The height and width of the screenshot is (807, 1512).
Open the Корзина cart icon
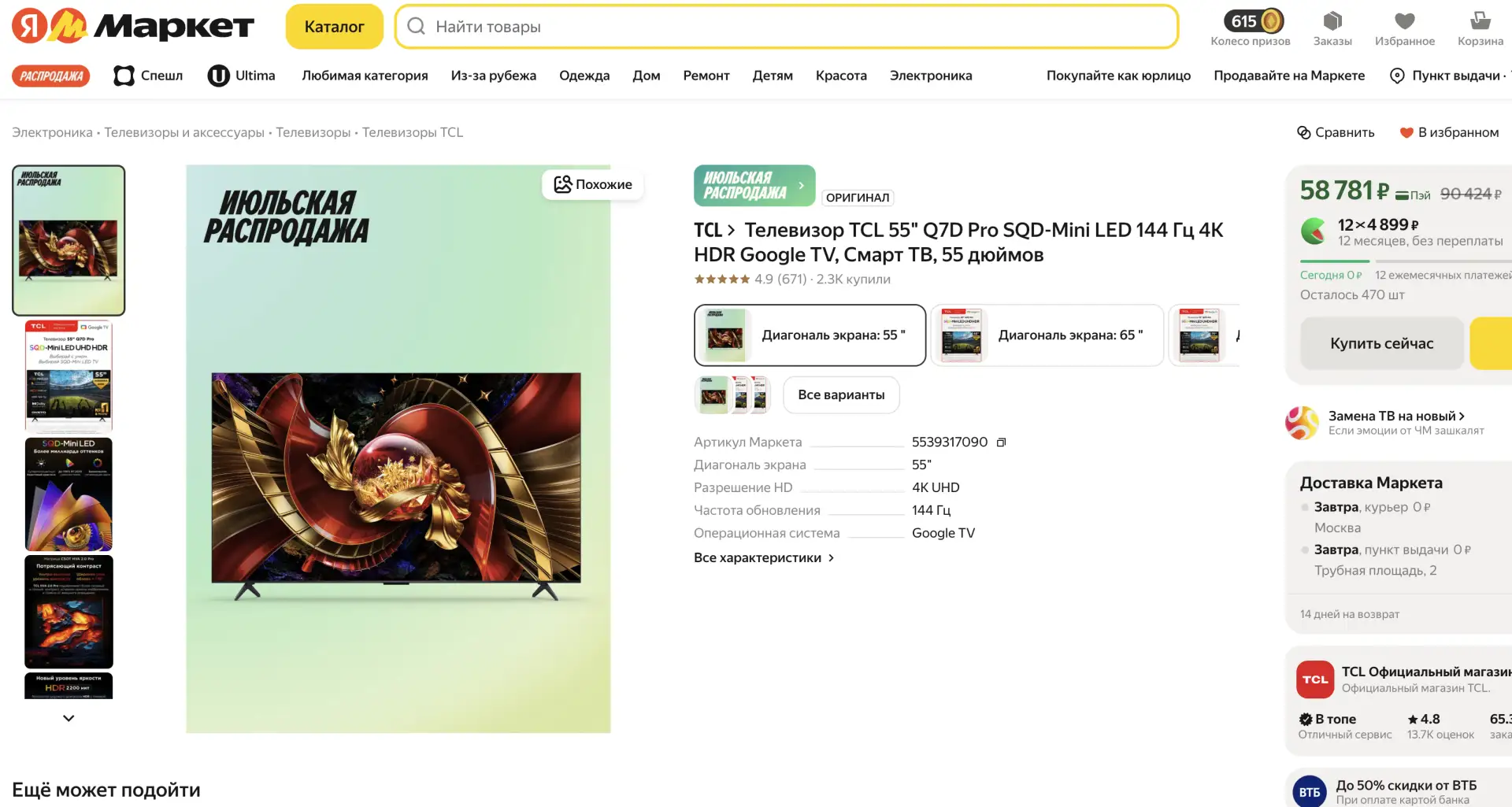pyautogui.click(x=1480, y=20)
